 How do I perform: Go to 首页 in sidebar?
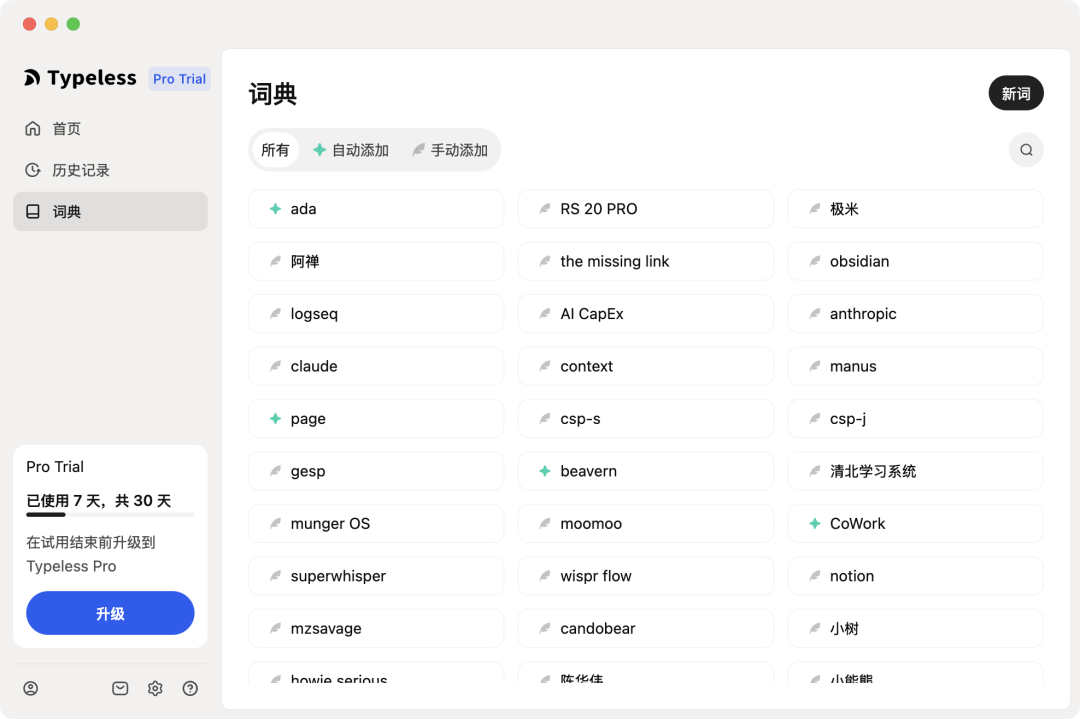pyautogui.click(x=110, y=129)
